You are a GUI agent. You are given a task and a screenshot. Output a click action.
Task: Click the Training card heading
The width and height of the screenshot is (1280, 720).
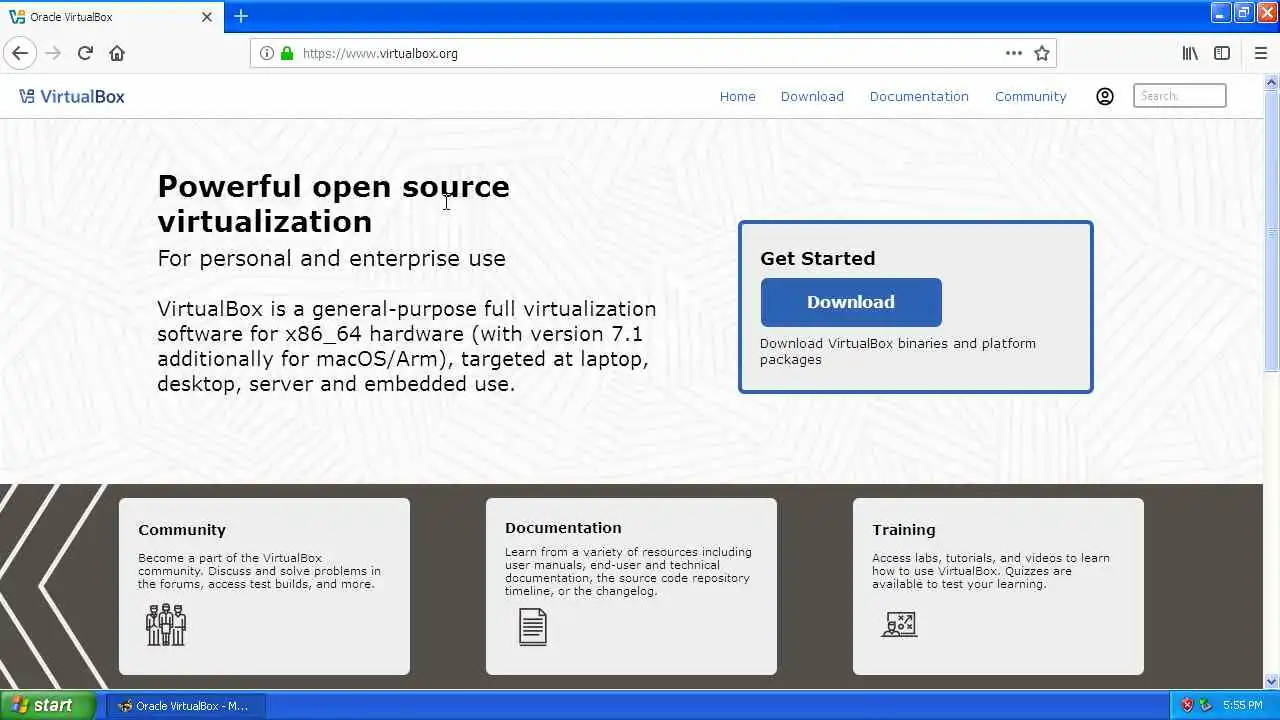tap(904, 530)
